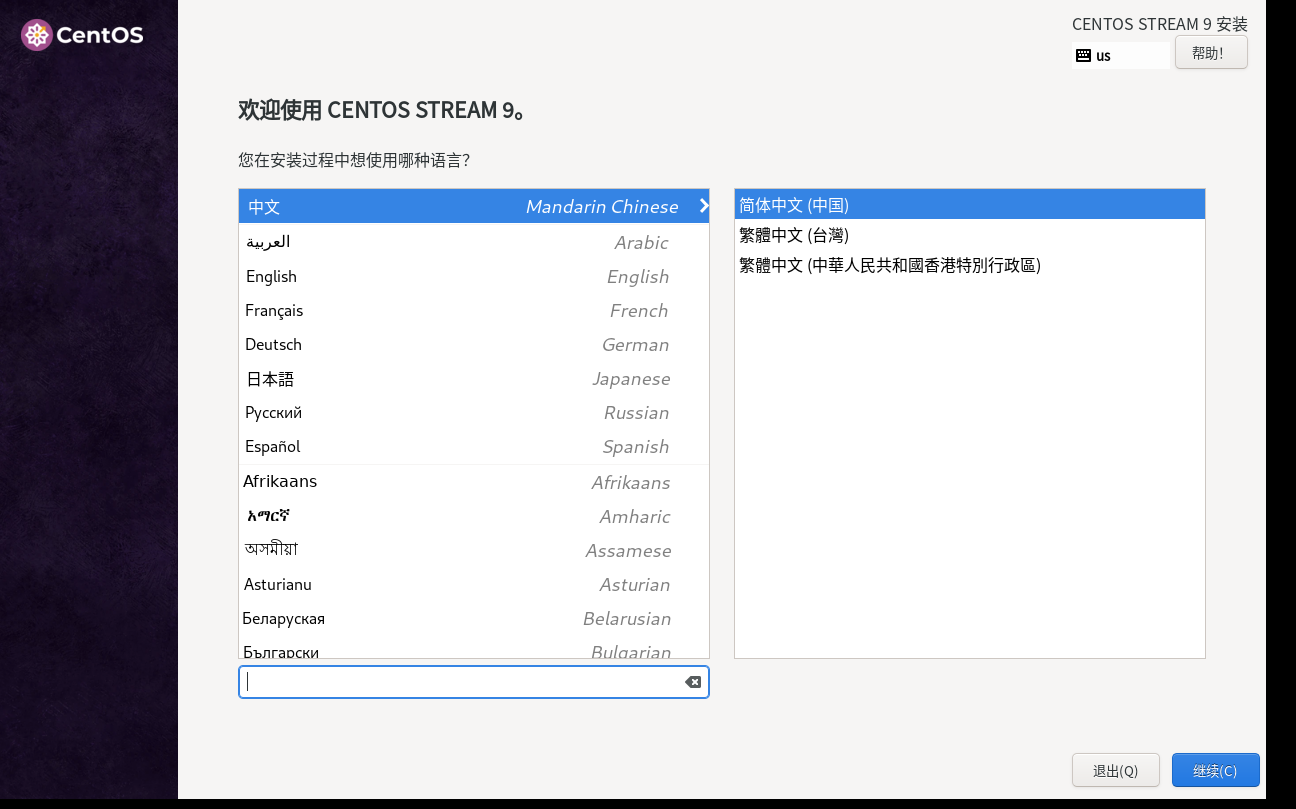Click the 退出(Q) quit button
The width and height of the screenshot is (1296, 809).
click(1115, 771)
